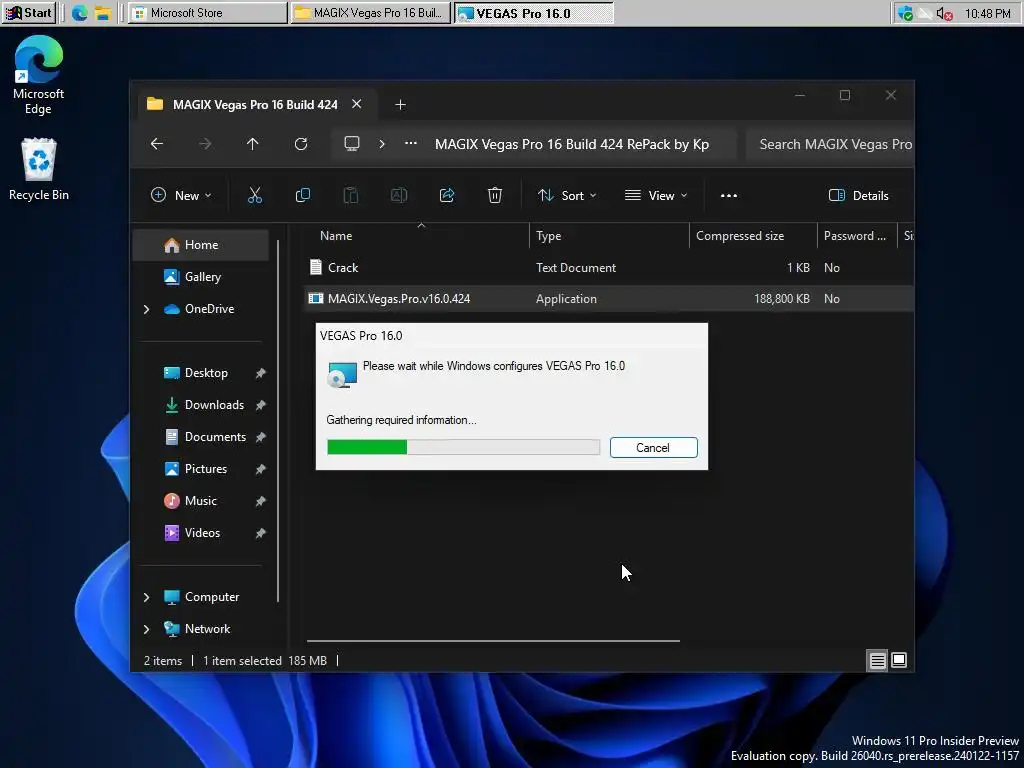This screenshot has height=768, width=1024.
Task: Open the New dropdown menu
Action: [182, 195]
